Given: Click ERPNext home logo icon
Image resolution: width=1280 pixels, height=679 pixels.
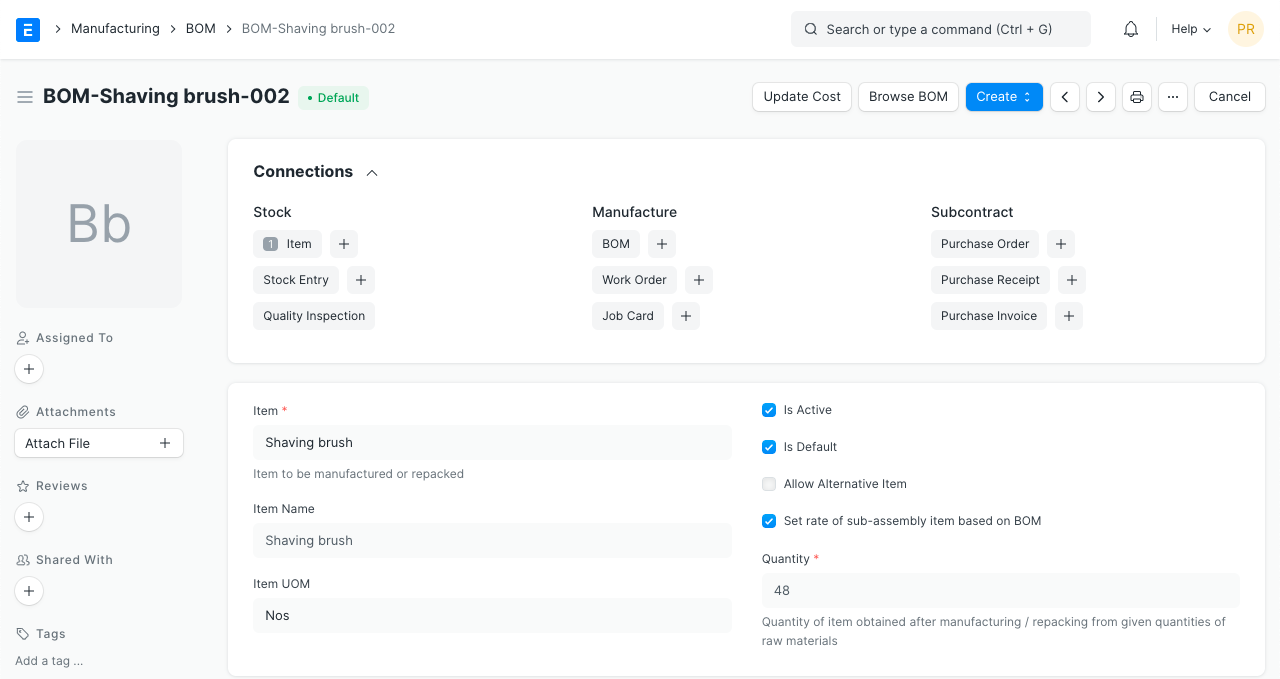Looking at the screenshot, I should coord(28,29).
